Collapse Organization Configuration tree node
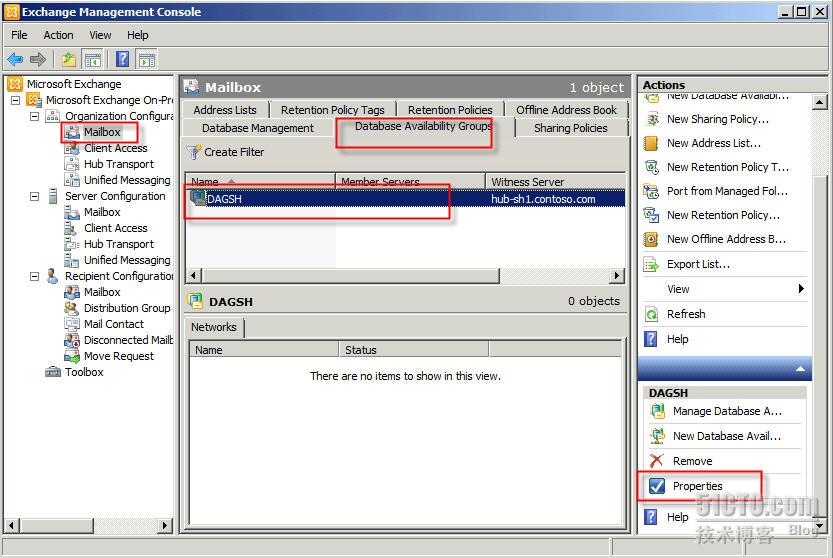833x558 pixels. tap(35, 116)
